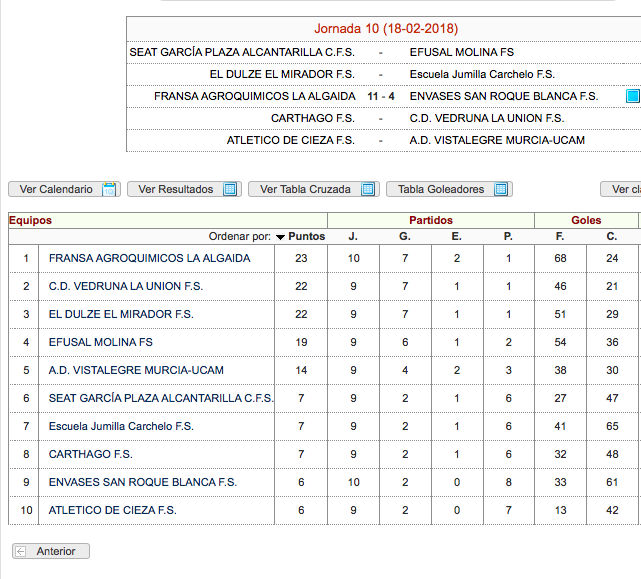This screenshot has height=579, width=641.
Task: Click the Jornada 10 (18-02-2018) header
Action: click(386, 29)
